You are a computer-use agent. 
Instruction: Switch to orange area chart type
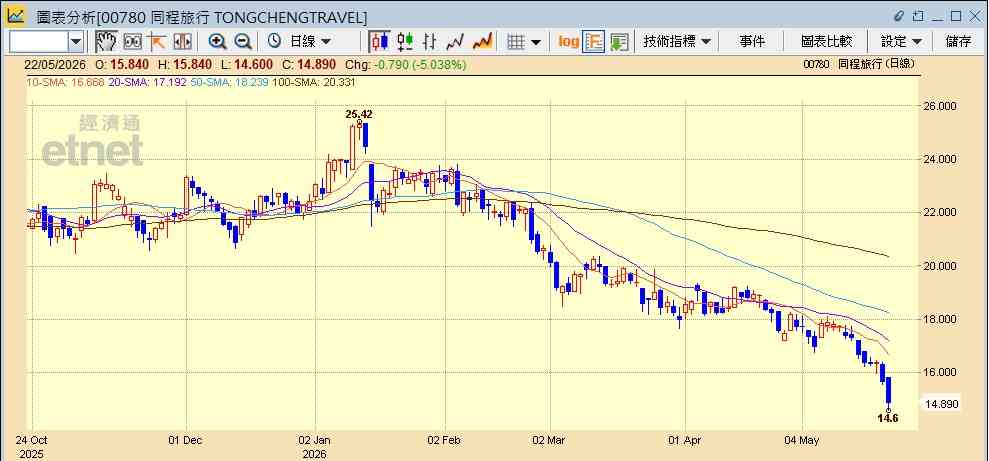point(483,42)
